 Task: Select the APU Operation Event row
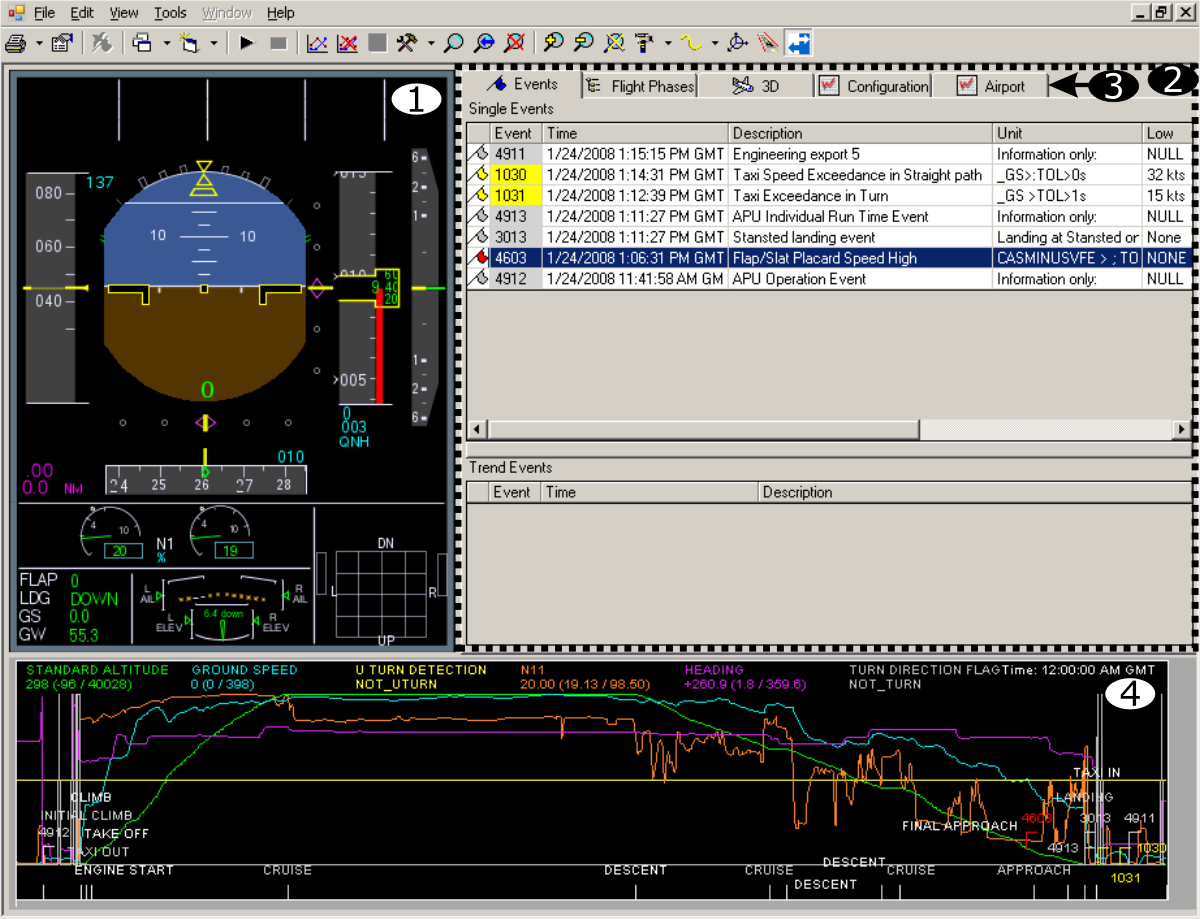[x=829, y=279]
